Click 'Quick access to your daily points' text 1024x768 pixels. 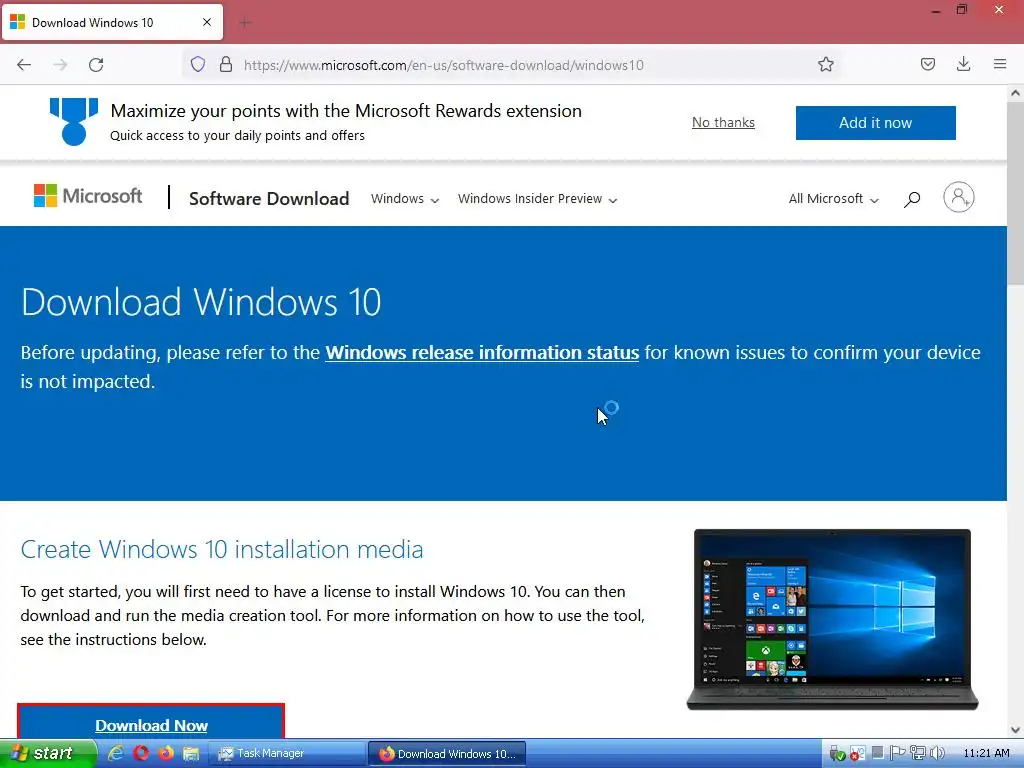pyautogui.click(x=237, y=136)
